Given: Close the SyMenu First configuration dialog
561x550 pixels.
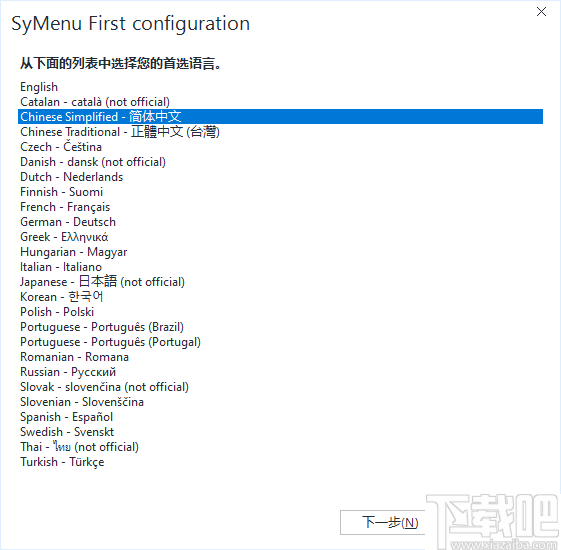Looking at the screenshot, I should 541,12.
